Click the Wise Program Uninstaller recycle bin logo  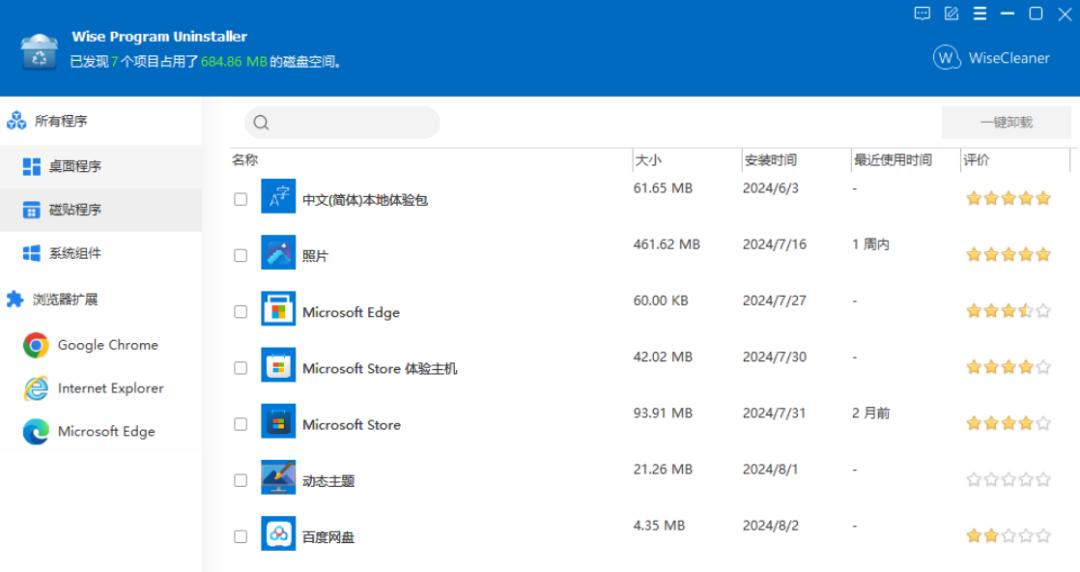point(39,51)
